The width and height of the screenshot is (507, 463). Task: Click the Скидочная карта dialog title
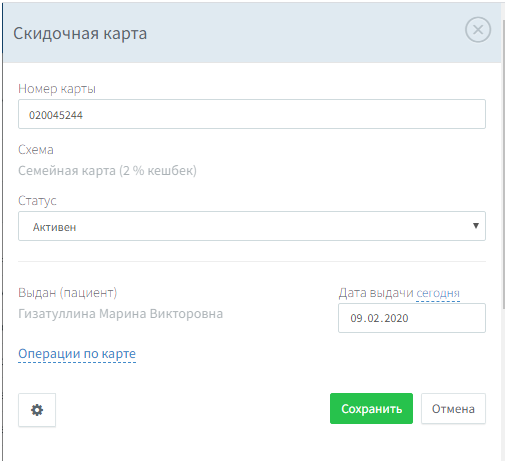(x=80, y=34)
